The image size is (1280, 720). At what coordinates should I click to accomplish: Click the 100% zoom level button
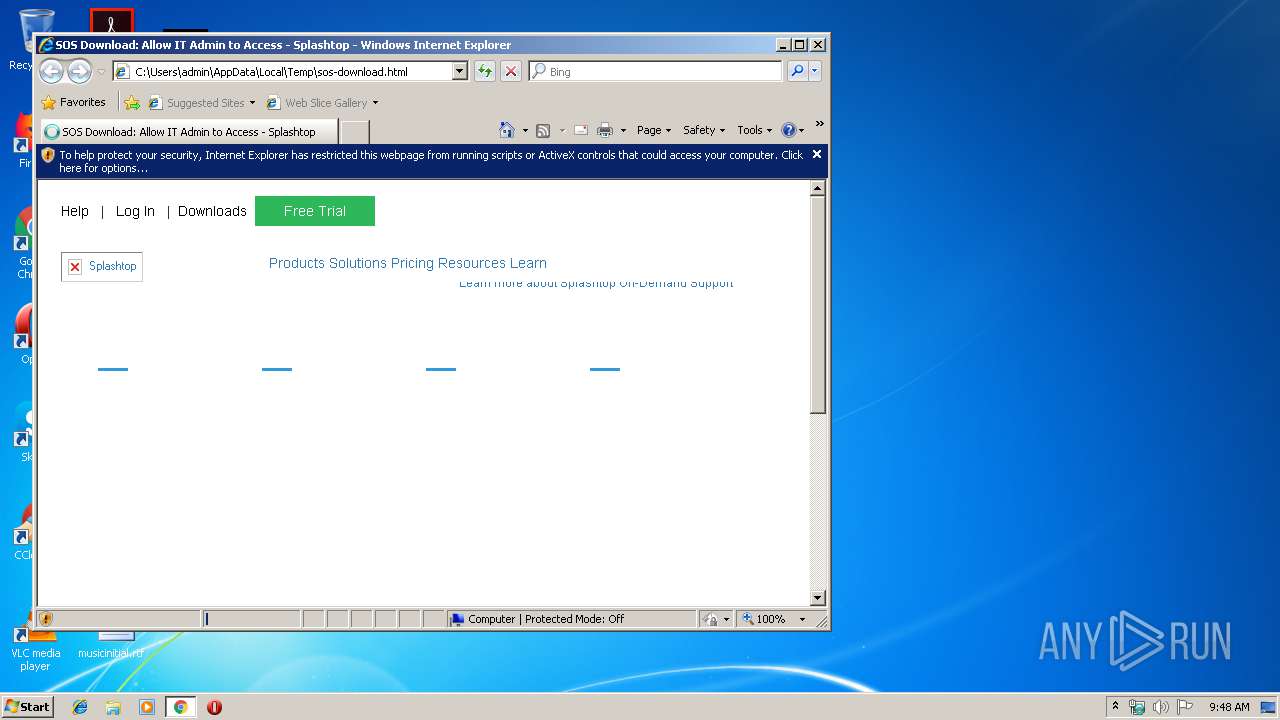coord(765,619)
